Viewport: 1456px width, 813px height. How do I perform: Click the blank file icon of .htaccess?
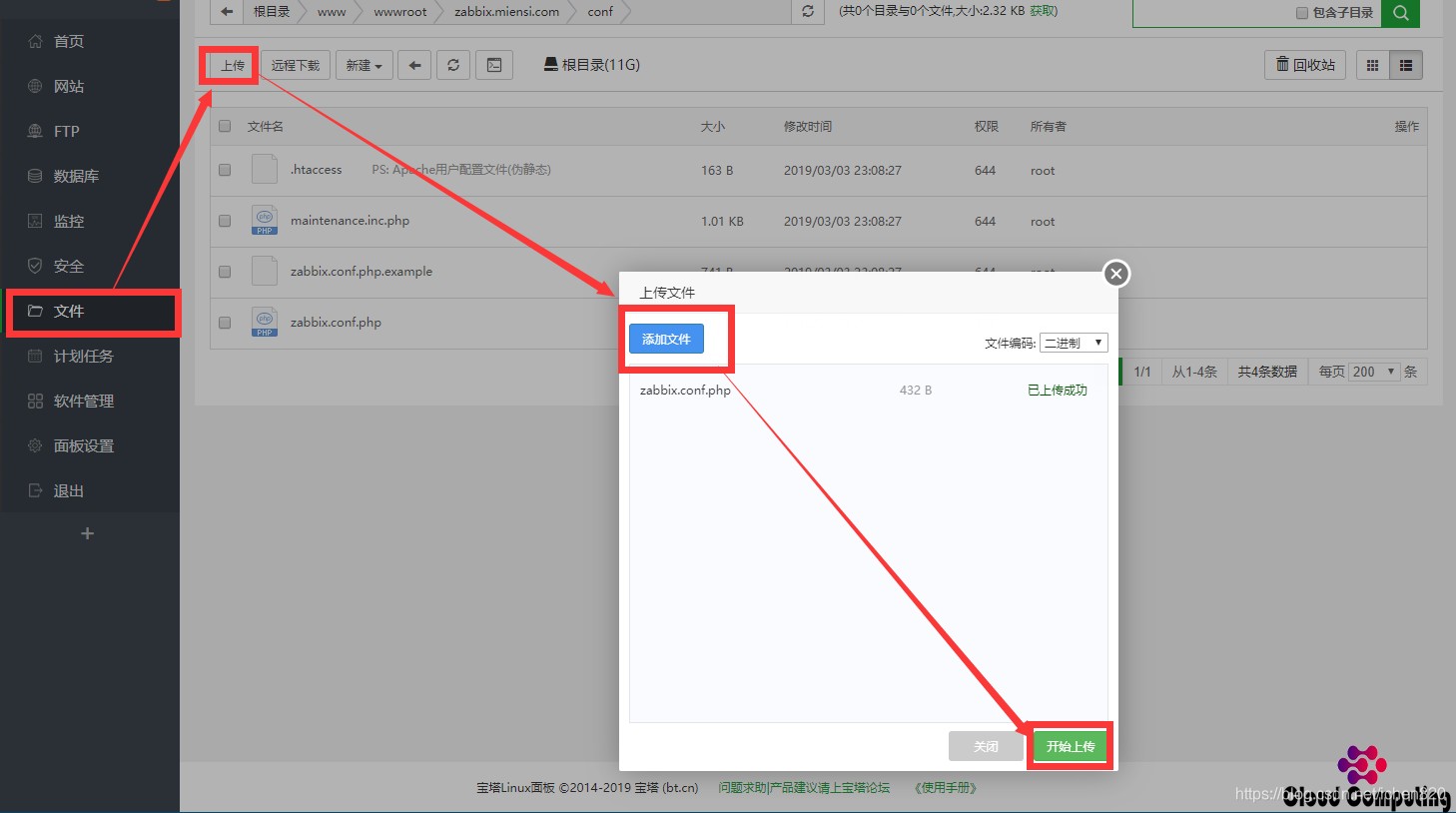point(265,170)
